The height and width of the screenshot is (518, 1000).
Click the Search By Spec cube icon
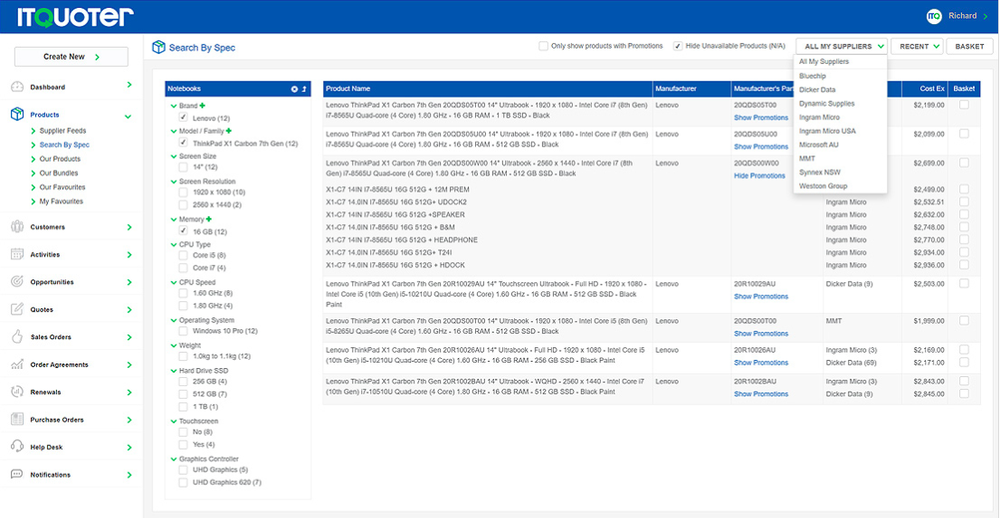click(x=158, y=47)
